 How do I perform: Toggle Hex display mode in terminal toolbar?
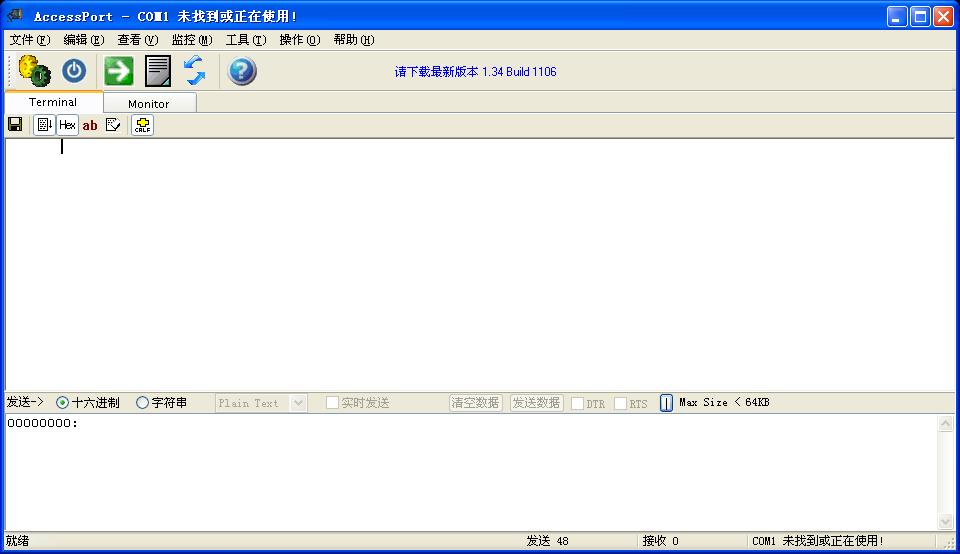click(67, 125)
